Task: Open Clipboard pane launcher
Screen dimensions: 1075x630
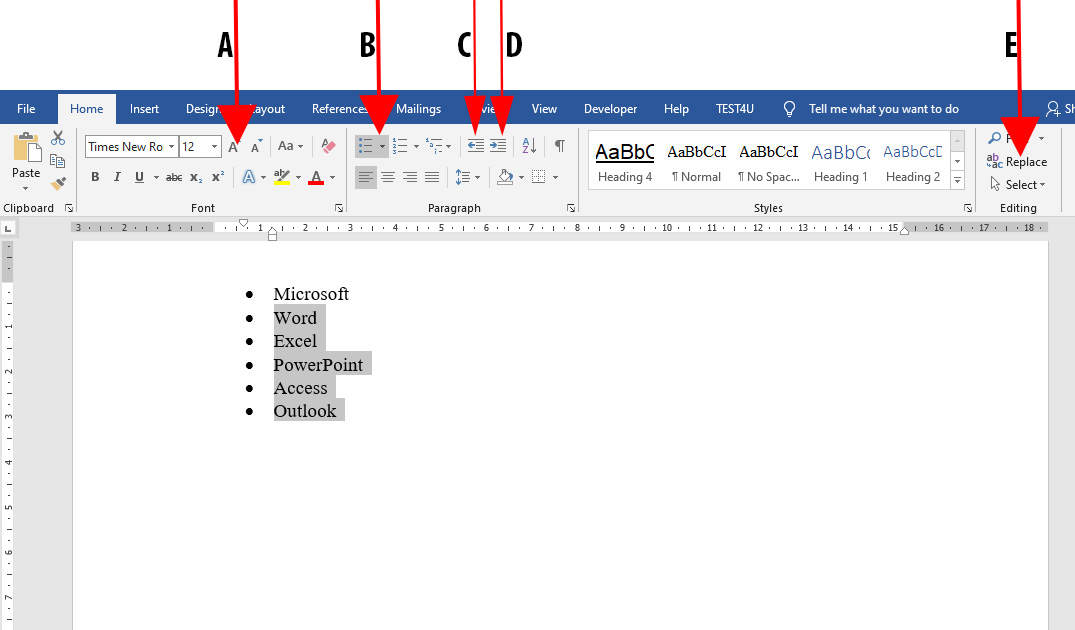Action: pyautogui.click(x=69, y=208)
